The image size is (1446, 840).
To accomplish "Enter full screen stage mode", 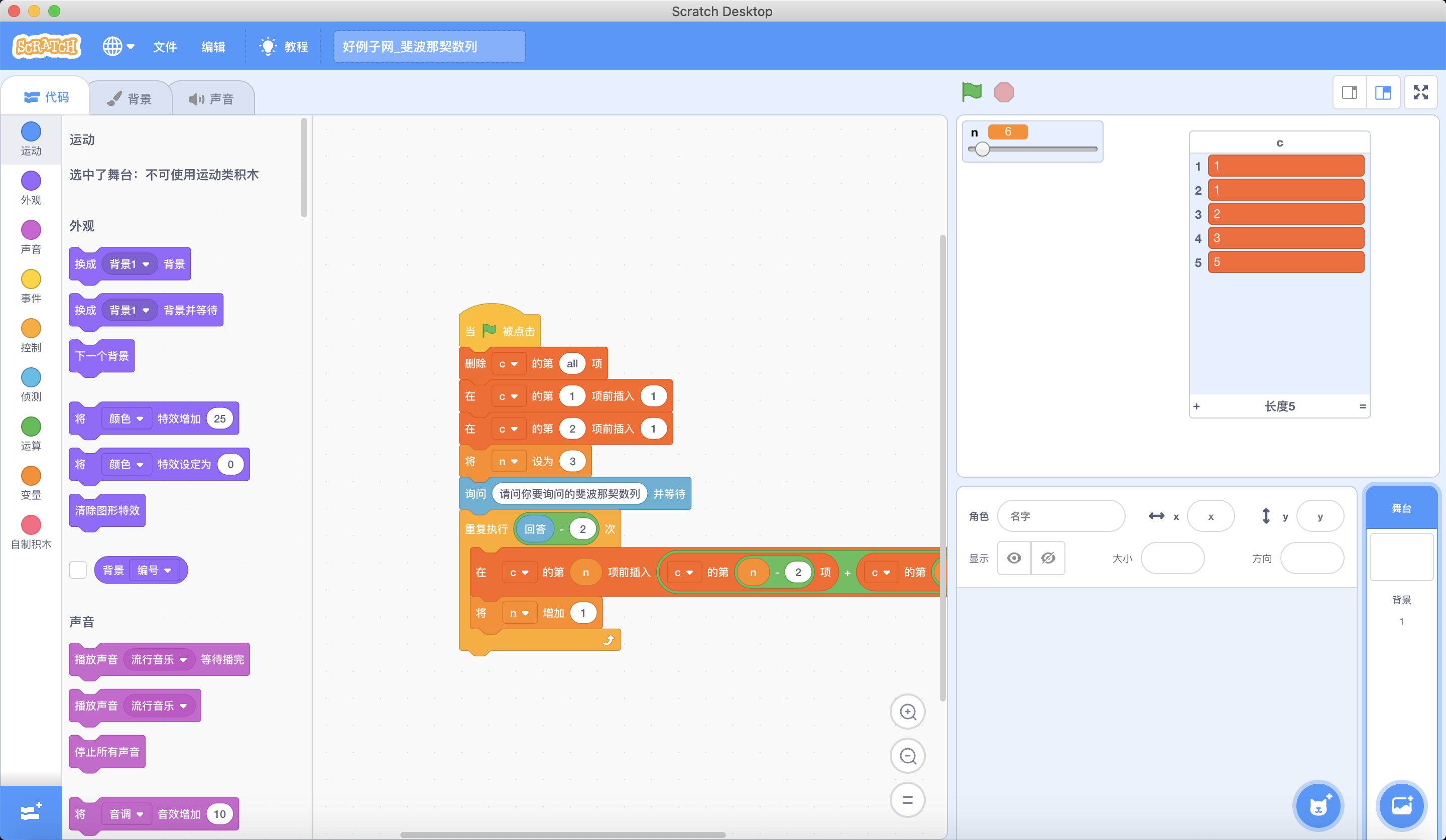I will point(1421,92).
